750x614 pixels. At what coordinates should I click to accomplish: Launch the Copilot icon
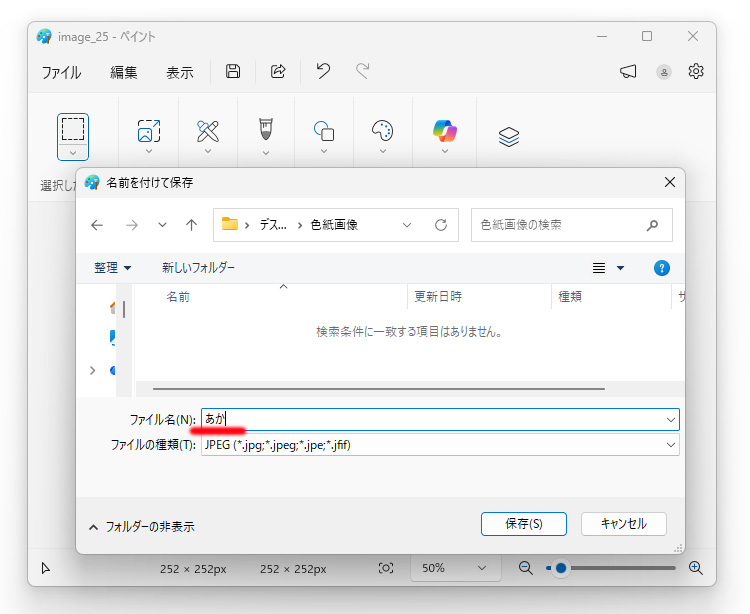point(444,130)
